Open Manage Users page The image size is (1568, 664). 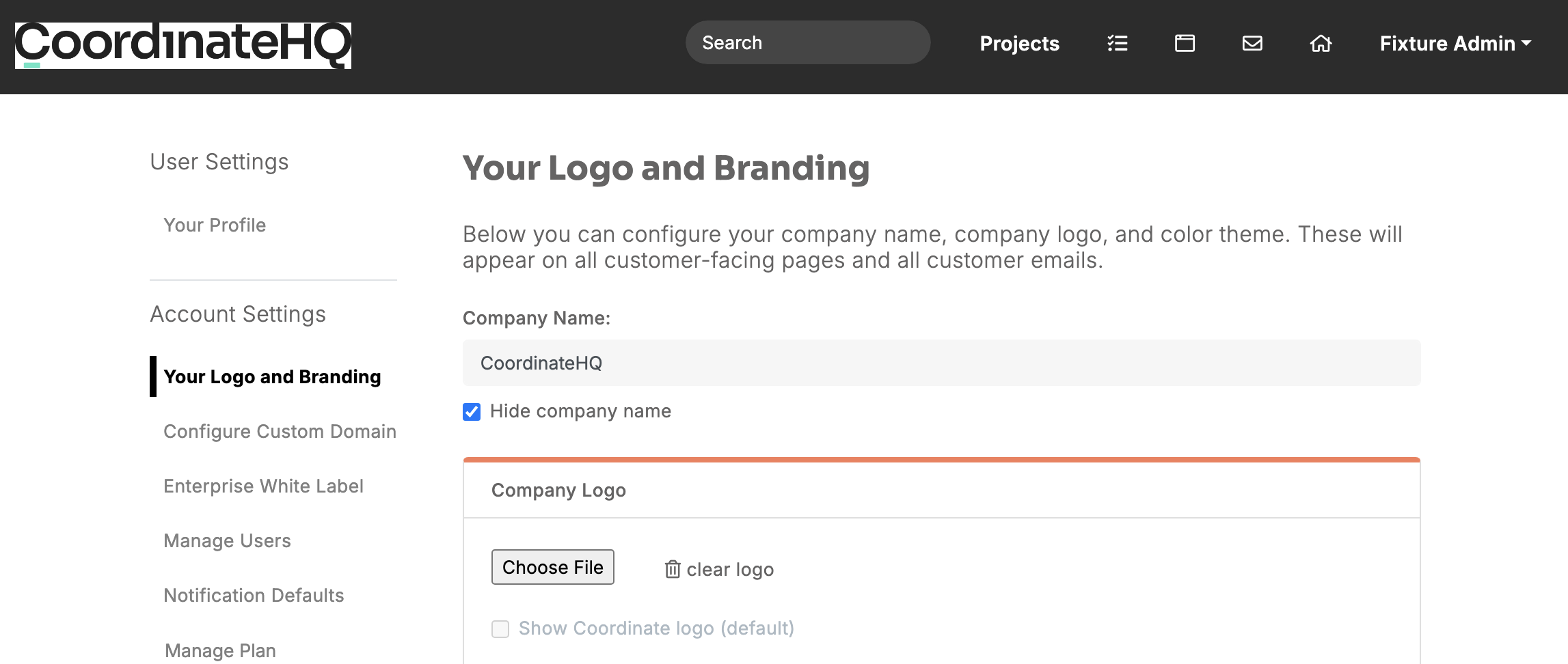click(x=227, y=540)
